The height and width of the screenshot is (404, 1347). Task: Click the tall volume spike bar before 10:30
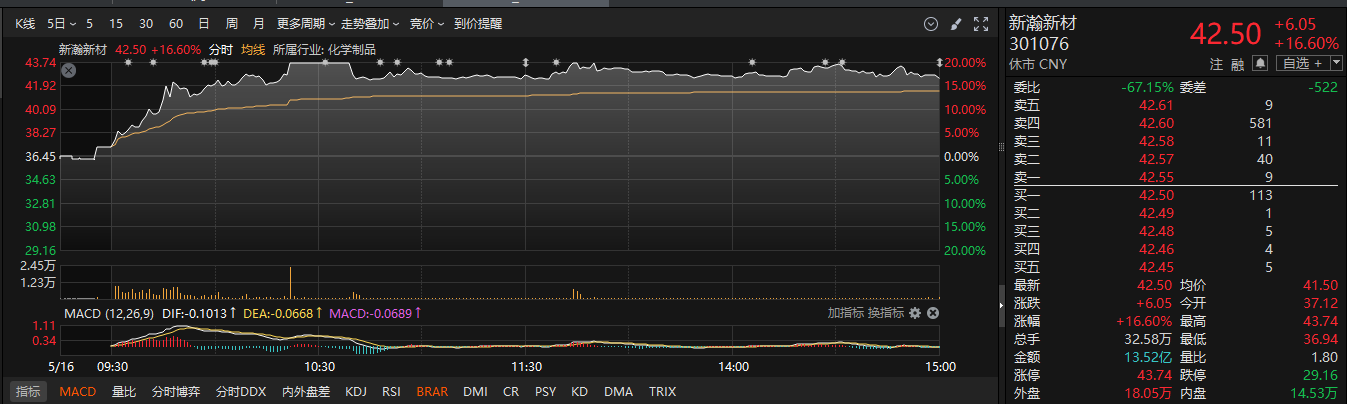point(290,283)
